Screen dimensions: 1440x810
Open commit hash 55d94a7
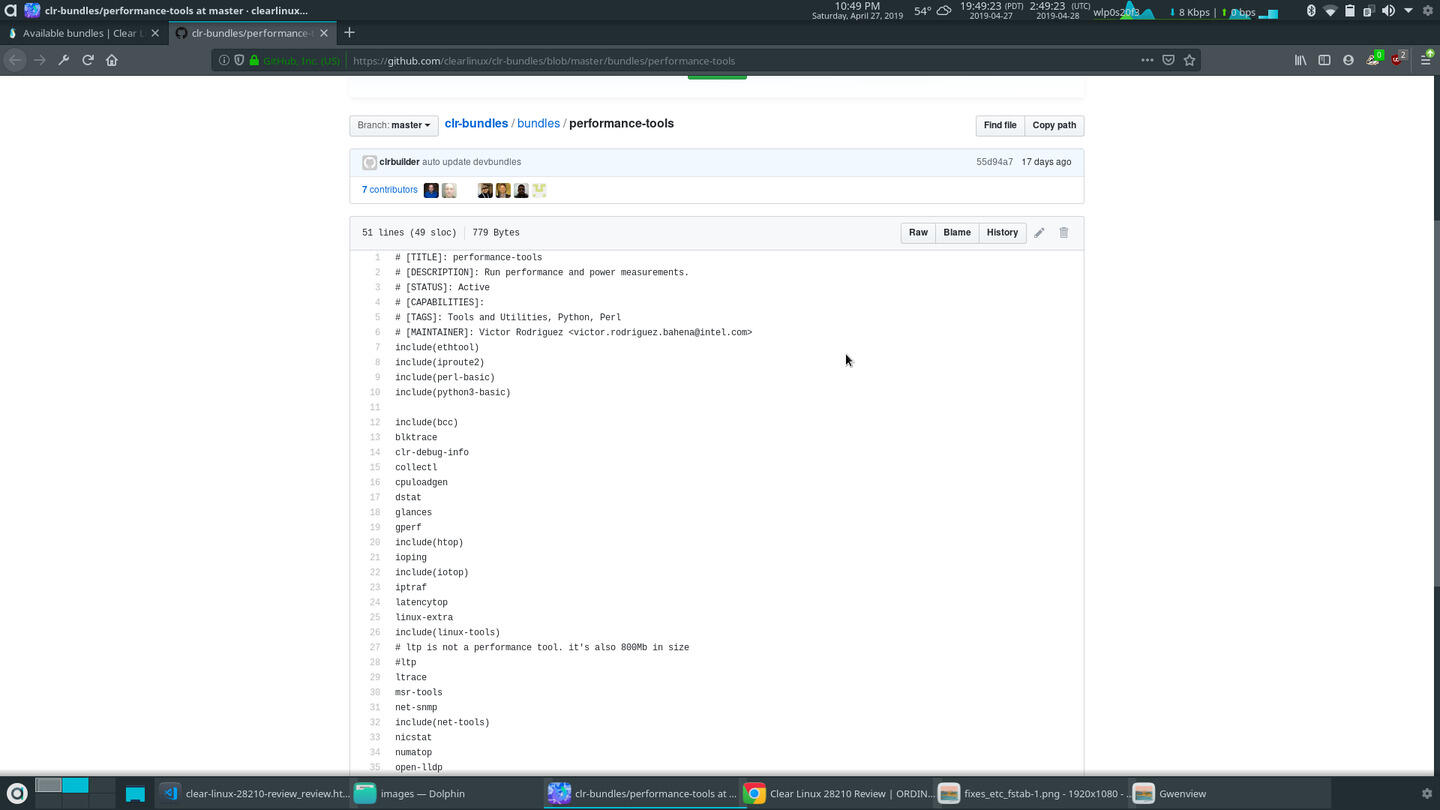coord(994,162)
